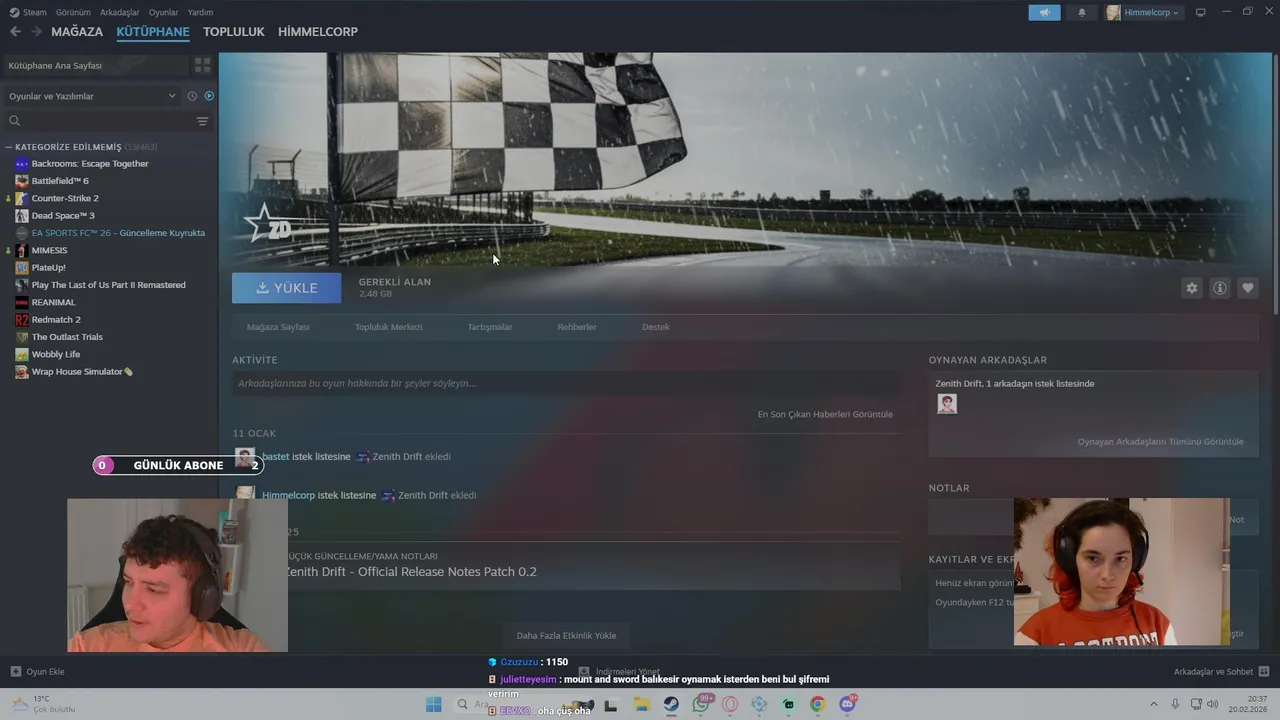Open the friend avatar under Oynayan Arkadaşlar
1280x720 pixels.
(947, 403)
